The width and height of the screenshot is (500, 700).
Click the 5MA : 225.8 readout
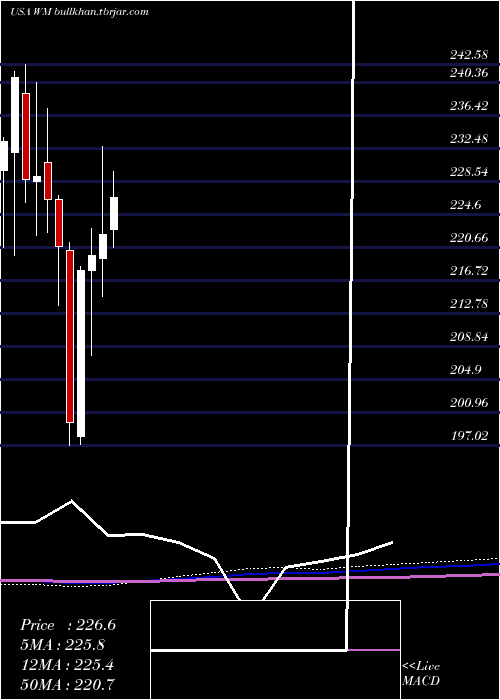click(63, 645)
